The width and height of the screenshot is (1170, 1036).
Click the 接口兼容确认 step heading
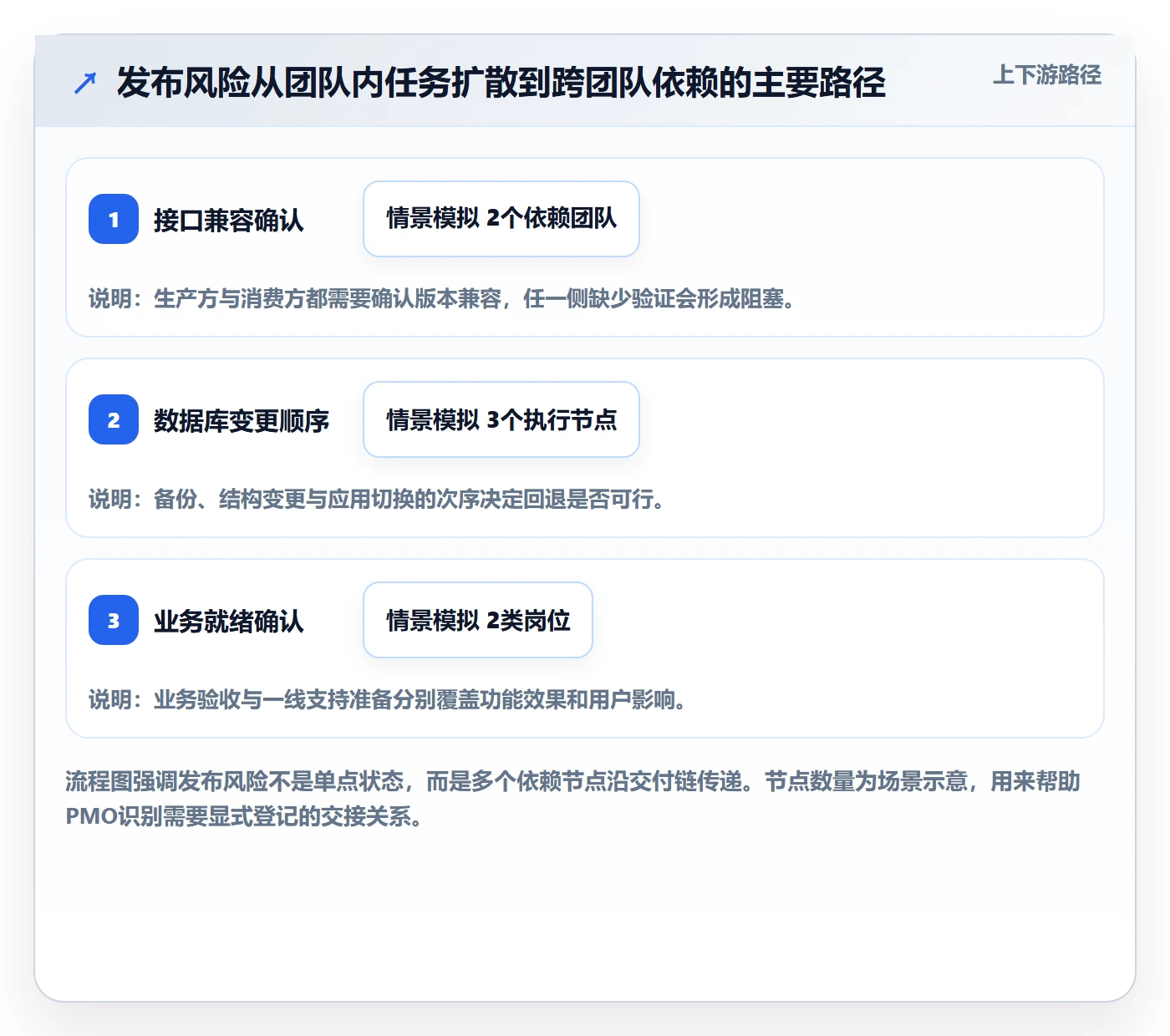point(229,221)
